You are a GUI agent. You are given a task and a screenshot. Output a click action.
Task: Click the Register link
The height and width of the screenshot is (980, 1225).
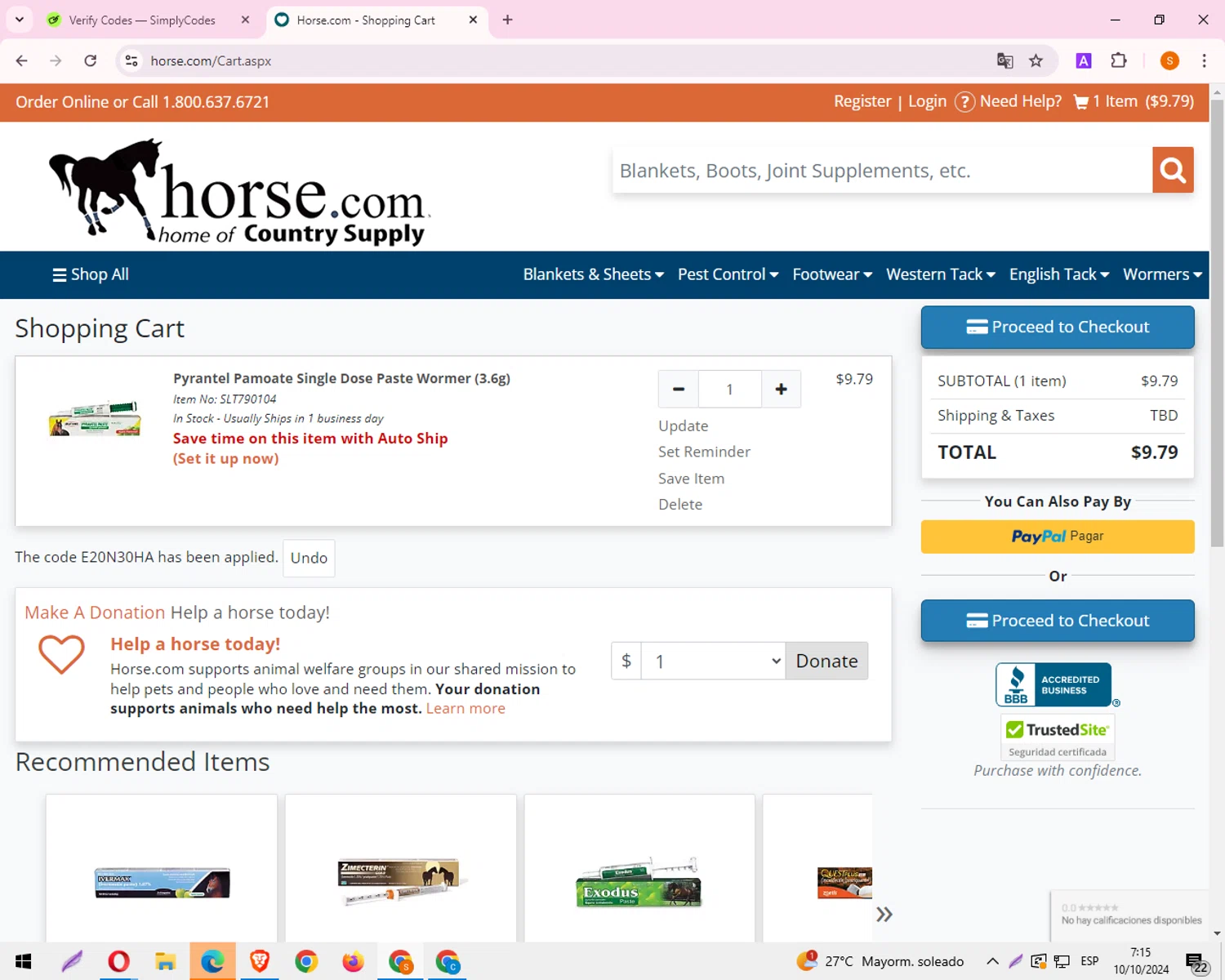(862, 102)
